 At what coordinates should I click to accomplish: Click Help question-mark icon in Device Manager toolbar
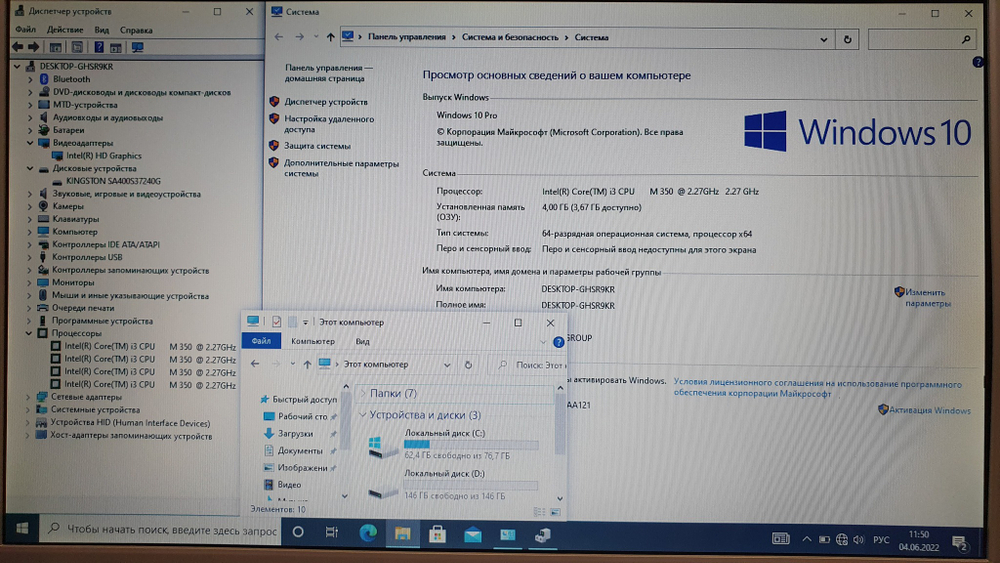[x=99, y=47]
